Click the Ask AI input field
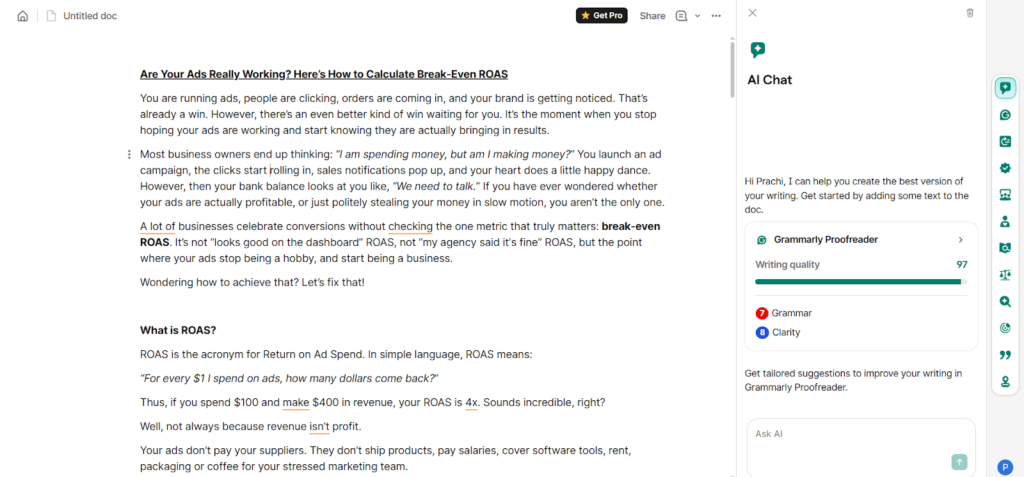Viewport: 1024px width, 477px height. point(850,434)
